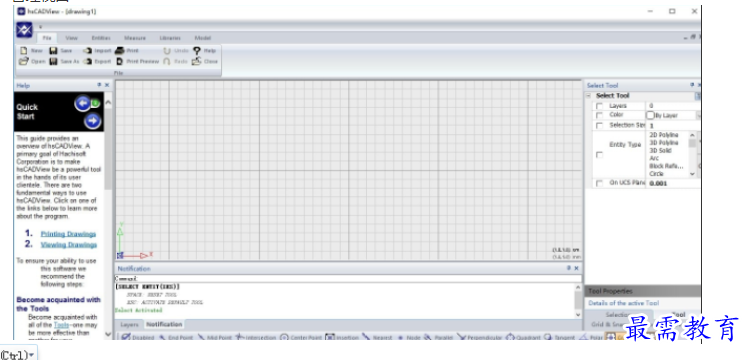The width and height of the screenshot is (747, 360).
Task: Check the Entity Type checkbox
Action: pyautogui.click(x=599, y=155)
